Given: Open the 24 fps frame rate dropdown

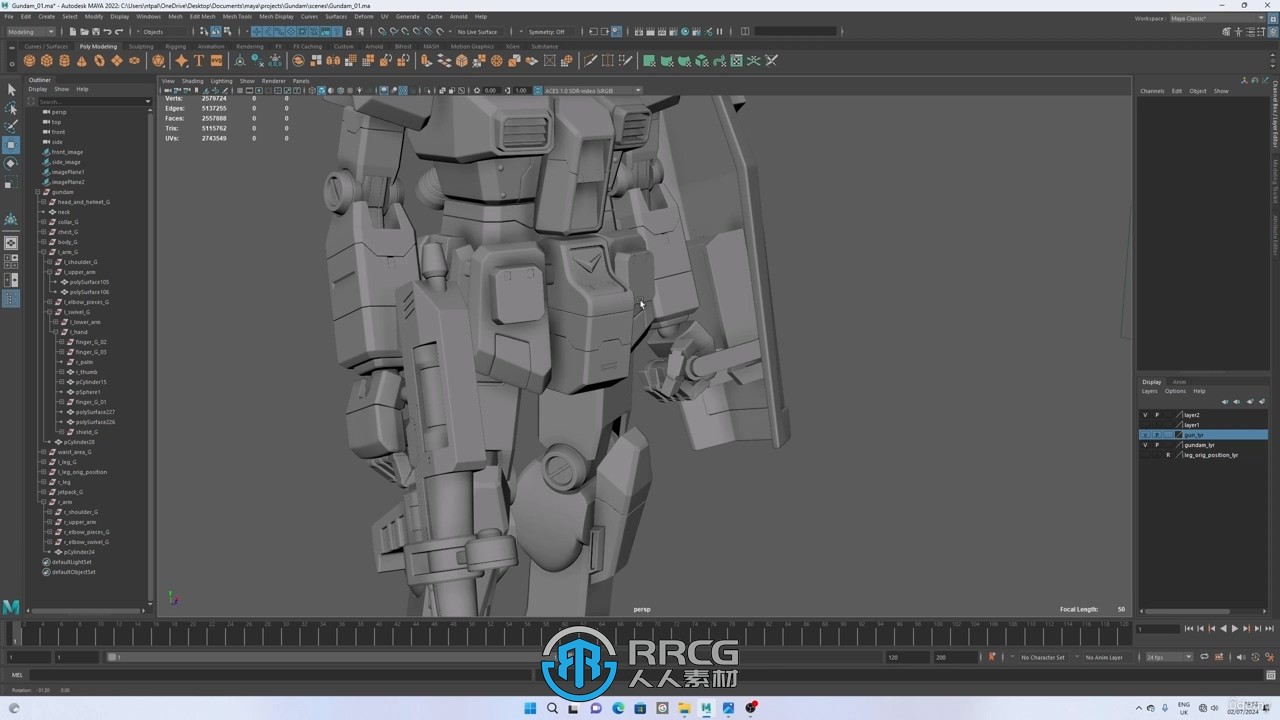Looking at the screenshot, I should click(1169, 657).
